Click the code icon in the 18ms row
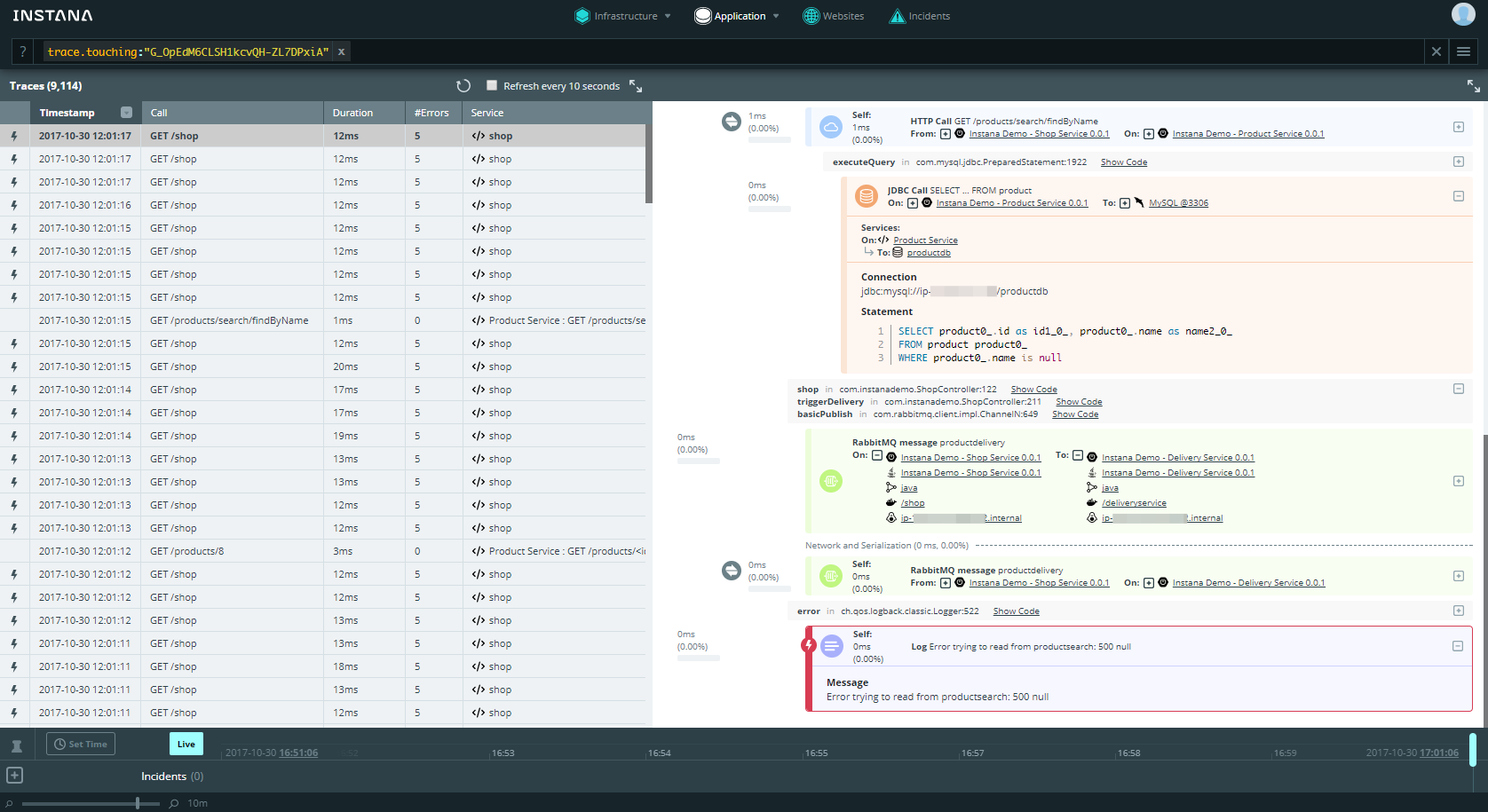This screenshot has width=1488, height=812. pos(479,666)
